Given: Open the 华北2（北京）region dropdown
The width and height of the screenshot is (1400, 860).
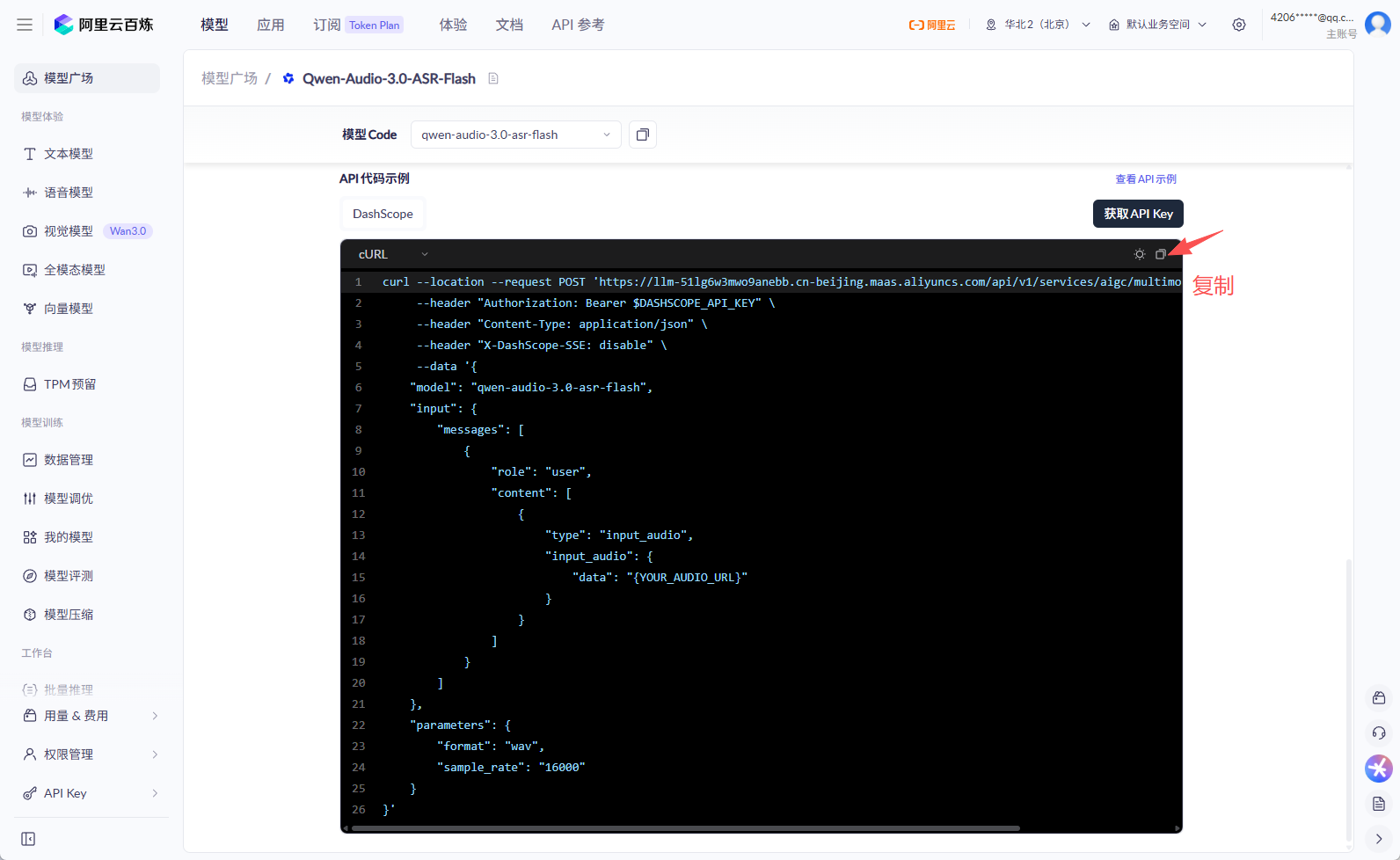Looking at the screenshot, I should coord(1038,25).
